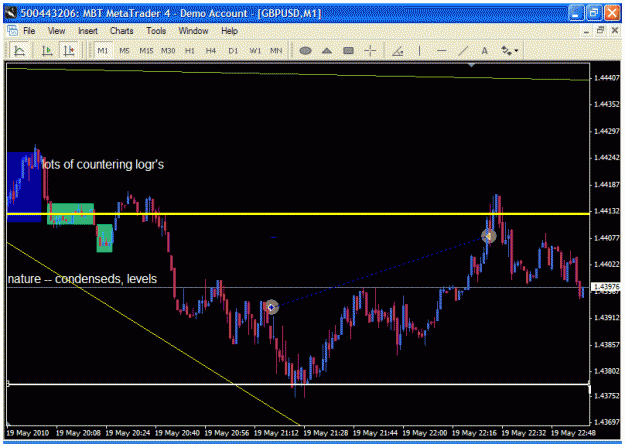Toggle the chart shift icon with red marker

tap(69, 51)
